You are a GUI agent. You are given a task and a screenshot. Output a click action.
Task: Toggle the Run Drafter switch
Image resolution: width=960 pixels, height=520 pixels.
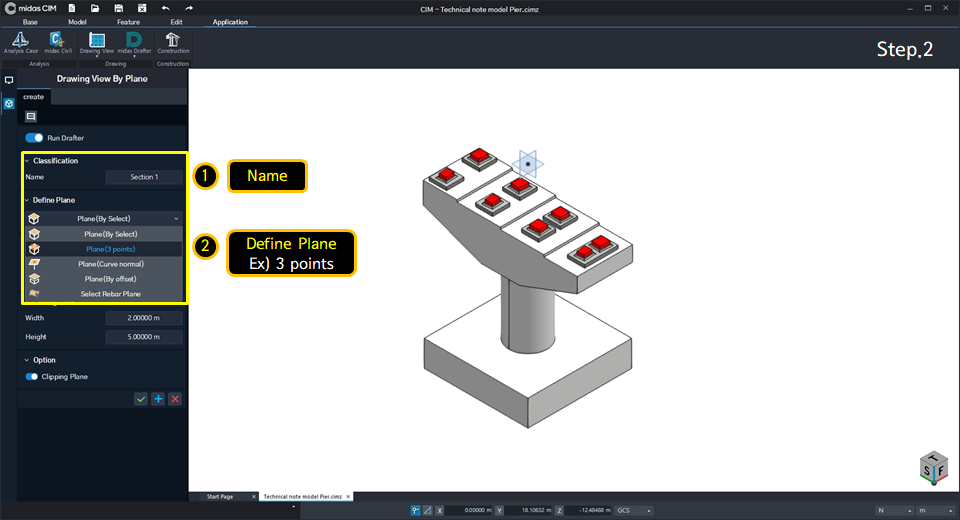[x=34, y=138]
